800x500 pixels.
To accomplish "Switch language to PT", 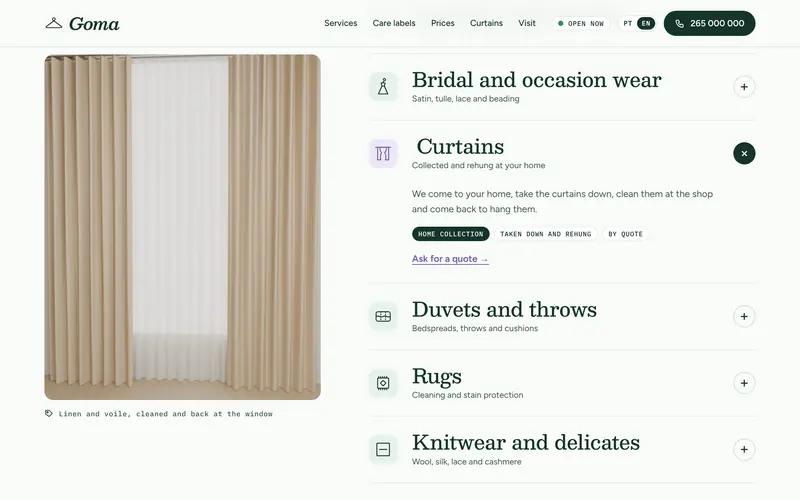I will pos(628,23).
